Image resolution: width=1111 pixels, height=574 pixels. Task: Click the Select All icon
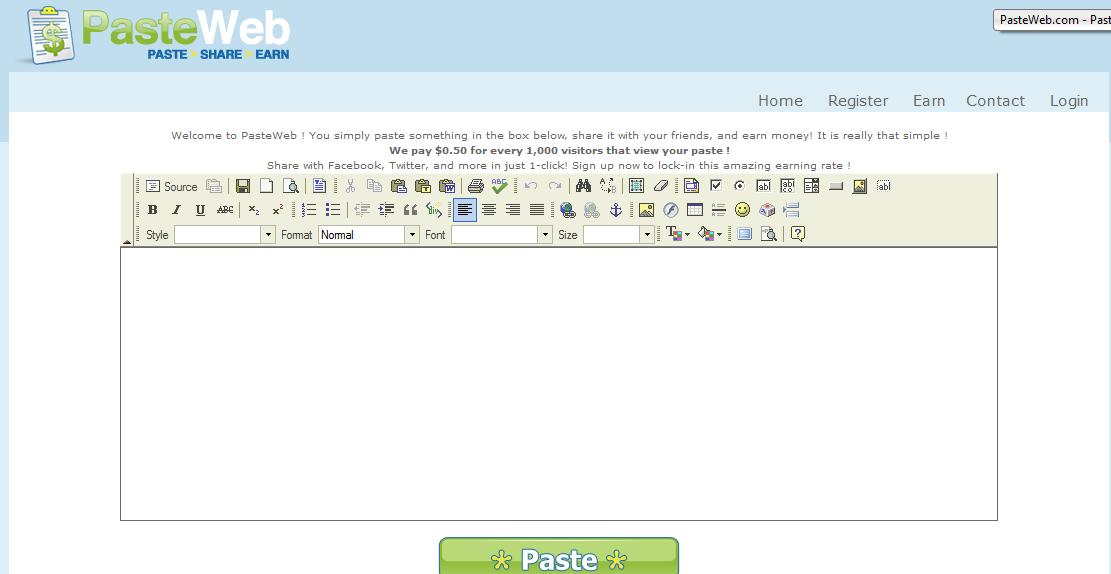[x=636, y=186]
